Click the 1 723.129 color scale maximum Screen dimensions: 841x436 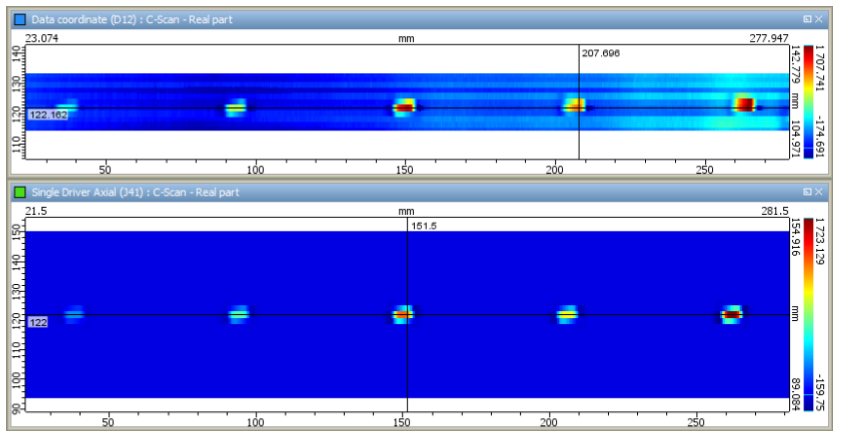[x=820, y=241]
